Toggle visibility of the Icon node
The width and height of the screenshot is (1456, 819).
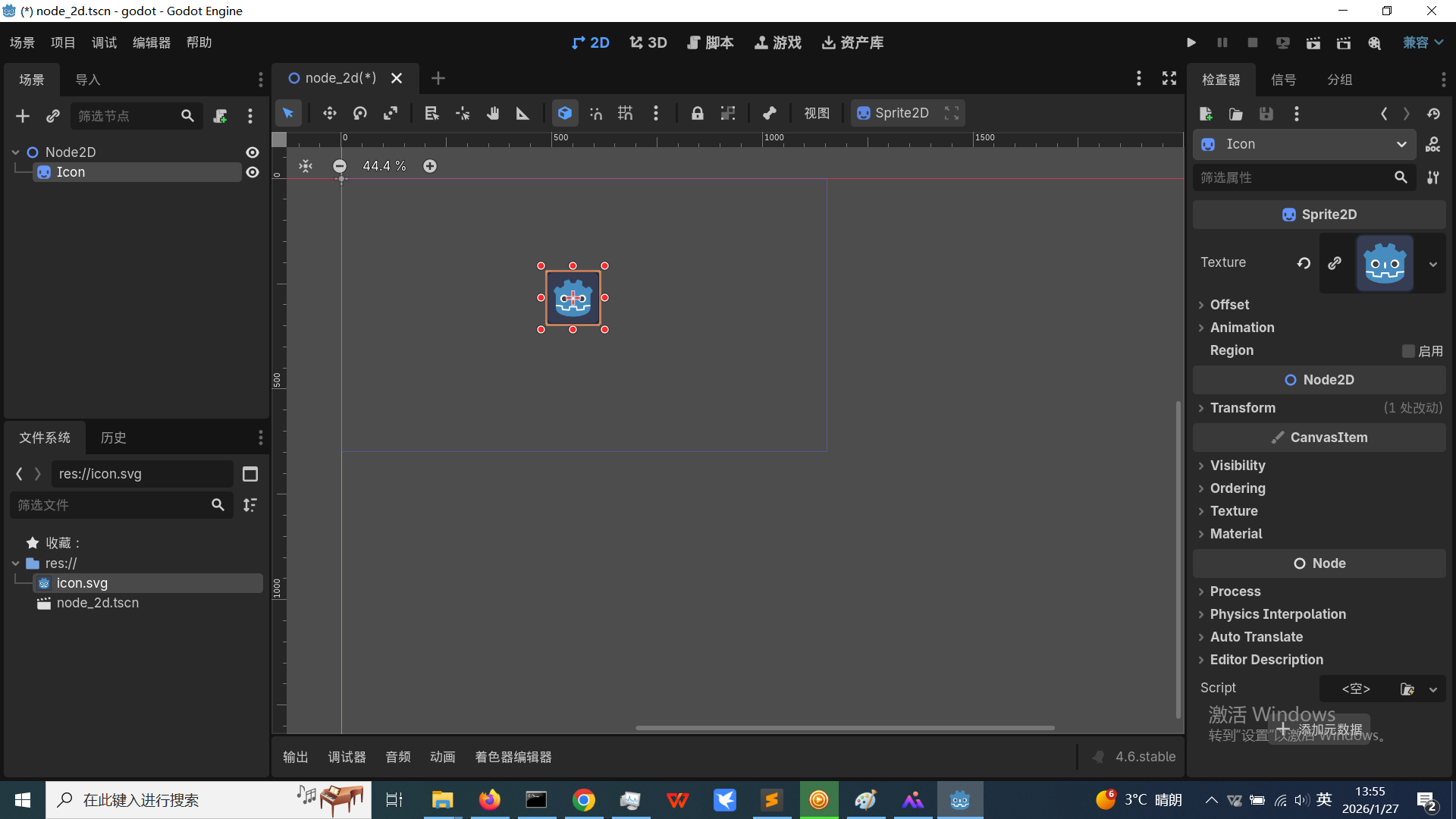(253, 172)
